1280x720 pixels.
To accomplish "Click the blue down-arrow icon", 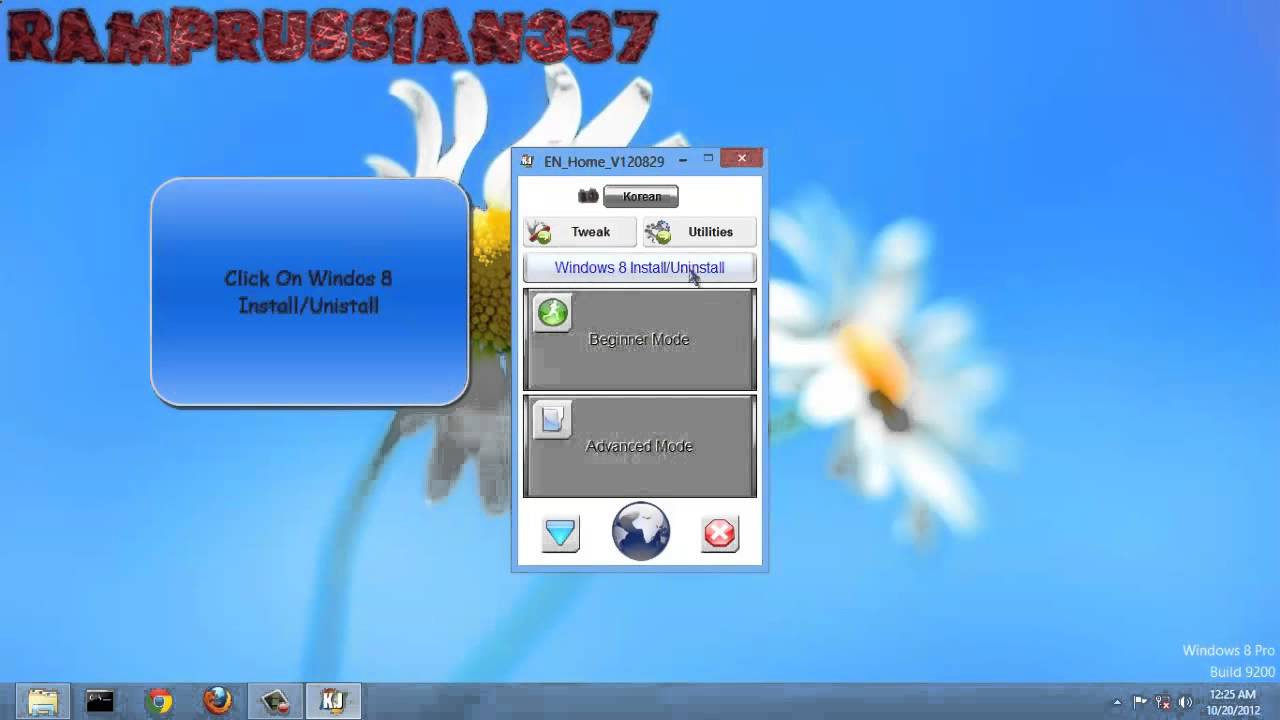I will click(560, 534).
